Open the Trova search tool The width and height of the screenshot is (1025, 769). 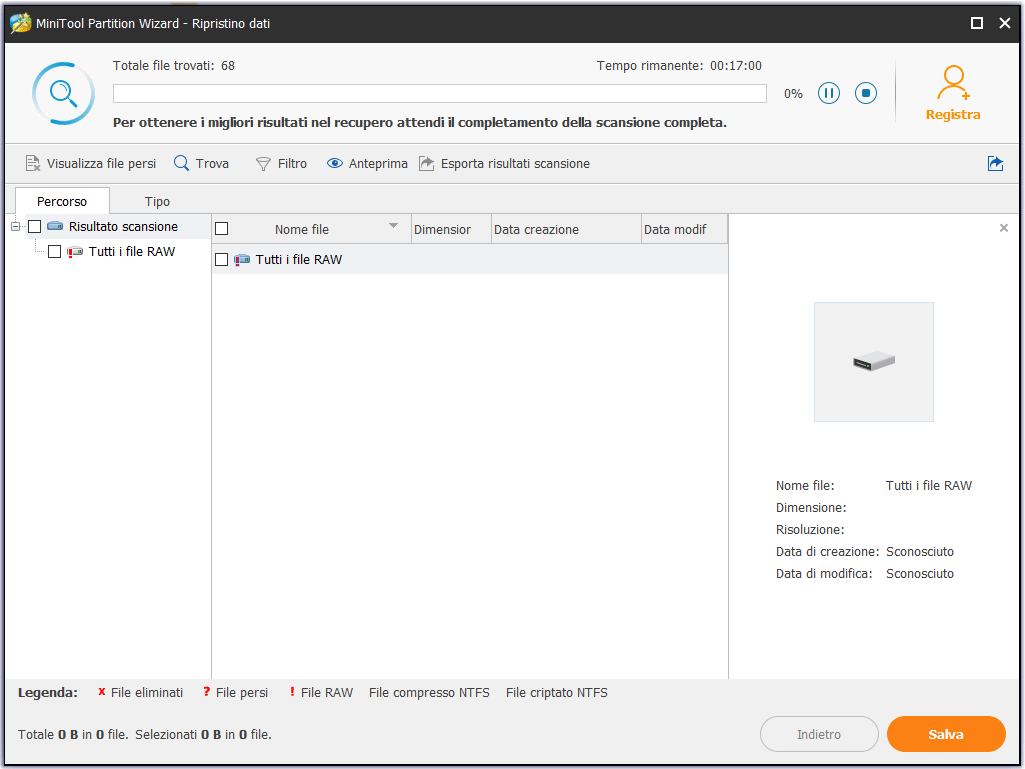201,163
